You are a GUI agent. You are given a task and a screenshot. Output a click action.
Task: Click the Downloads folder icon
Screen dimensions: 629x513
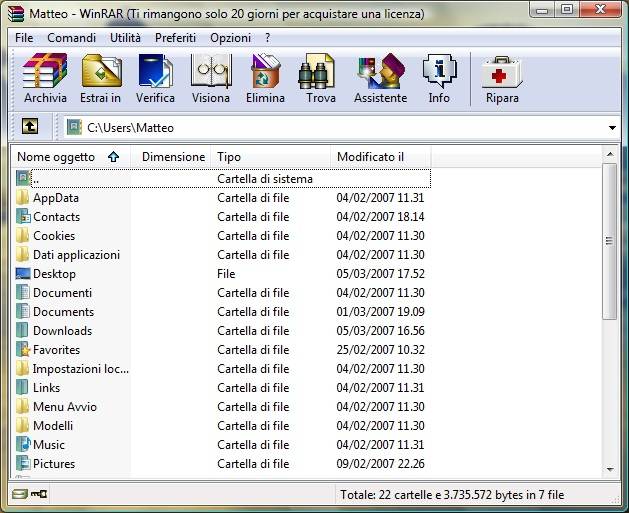23,331
